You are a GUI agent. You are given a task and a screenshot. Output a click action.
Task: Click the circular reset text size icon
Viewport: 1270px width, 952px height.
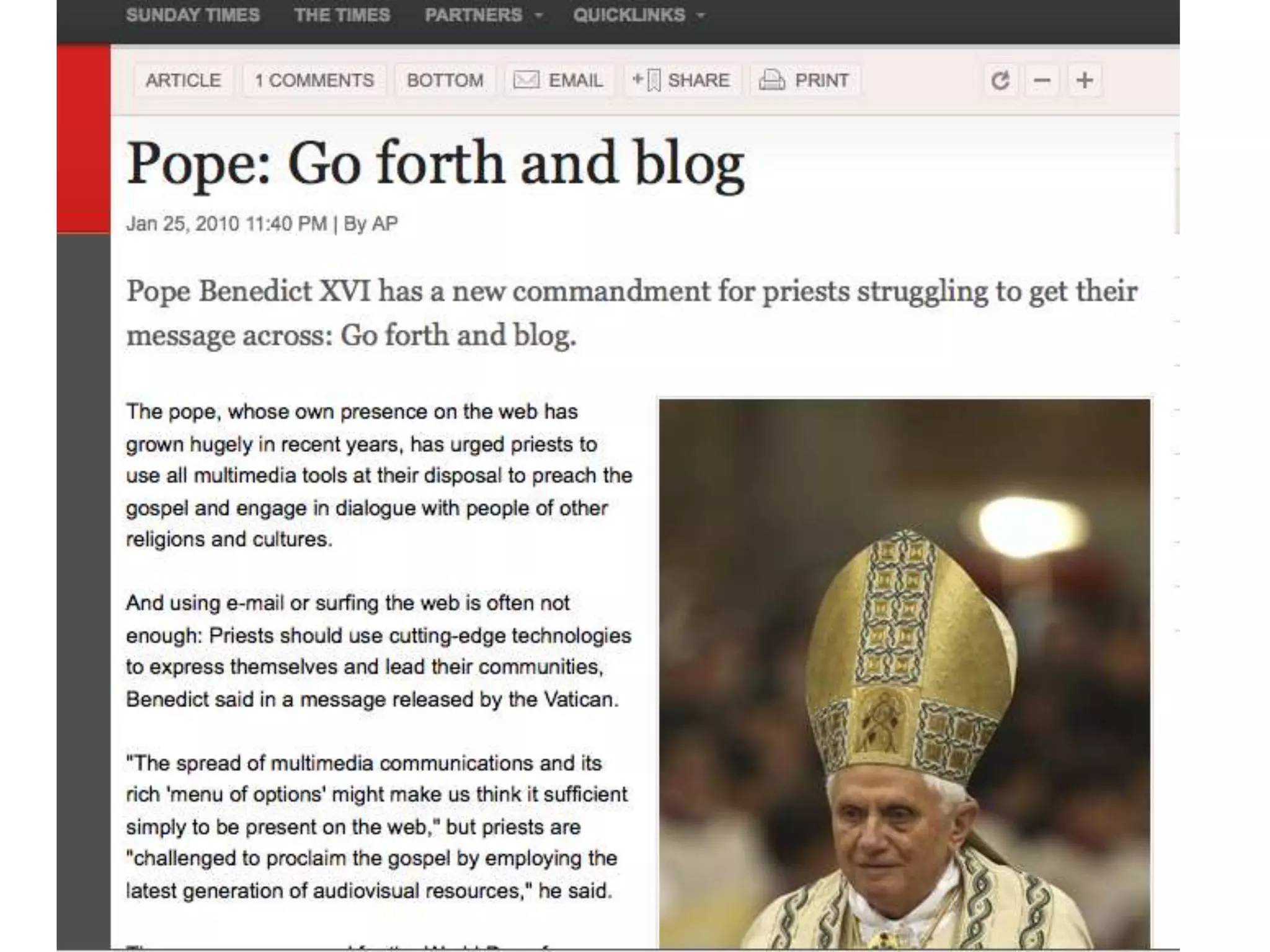pyautogui.click(x=1000, y=81)
